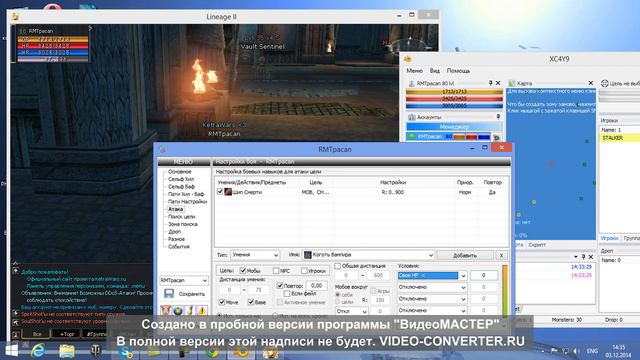Open the RMTpacan profile dropdown
Viewport: 640px width, 360px height.
pos(184,280)
